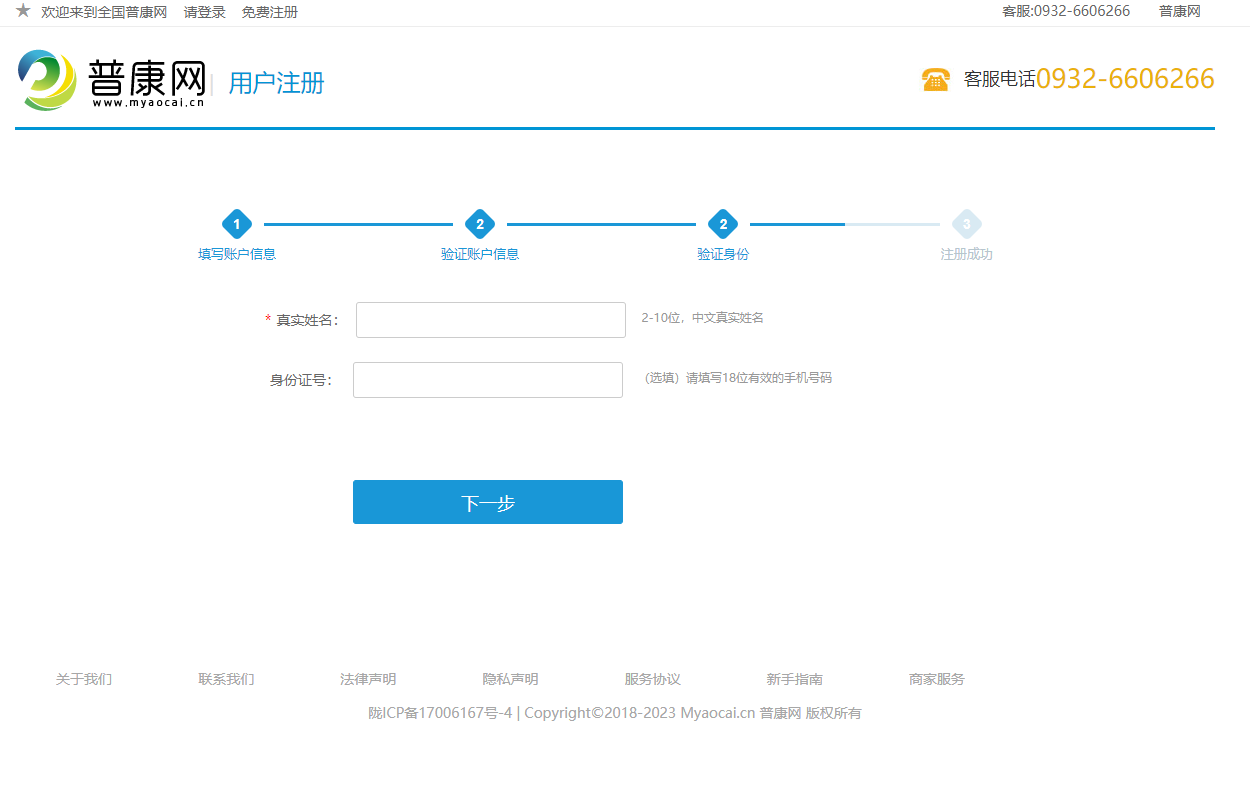
Task: Open 法律声明 footer link
Action: click(368, 679)
